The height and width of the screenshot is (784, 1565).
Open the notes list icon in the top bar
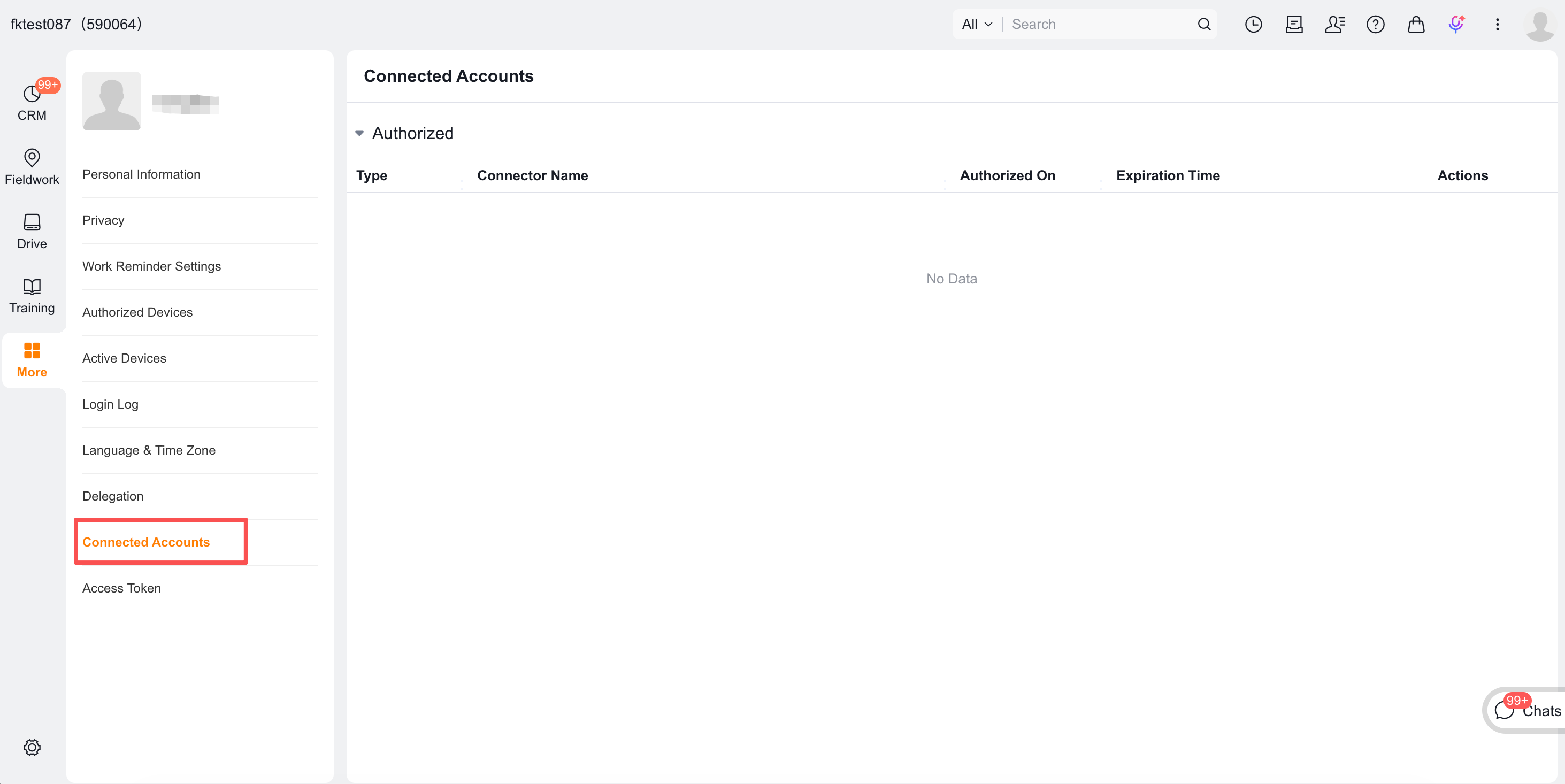pos(1294,24)
